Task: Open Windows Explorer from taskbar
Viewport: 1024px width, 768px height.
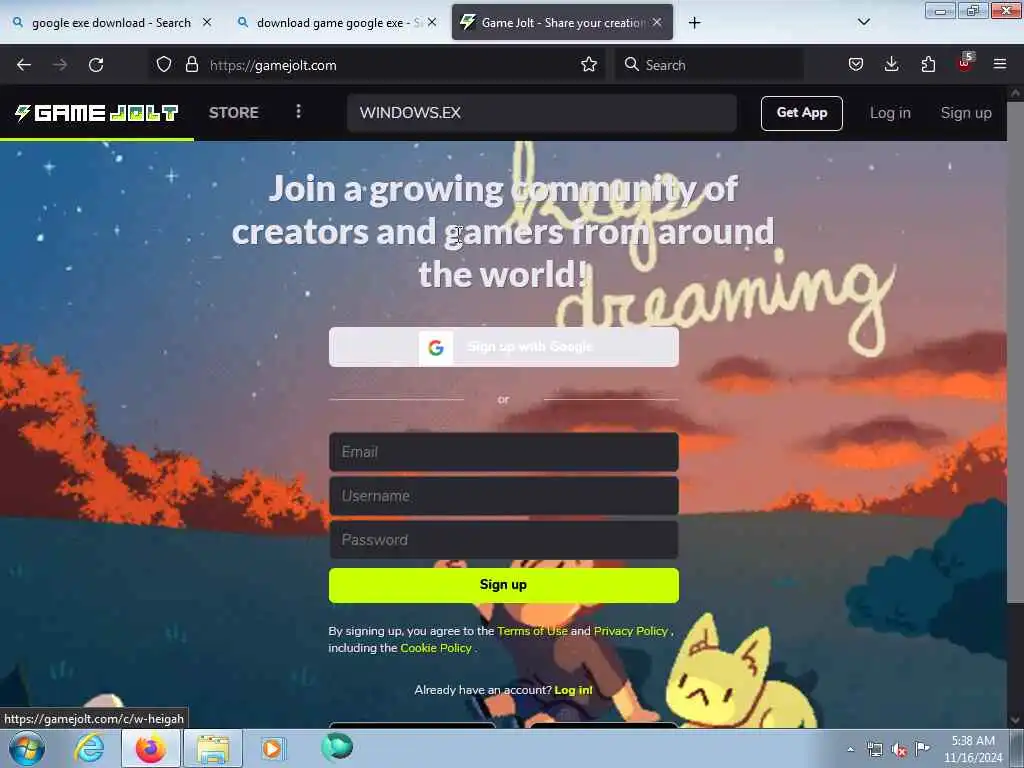Action: (213, 748)
